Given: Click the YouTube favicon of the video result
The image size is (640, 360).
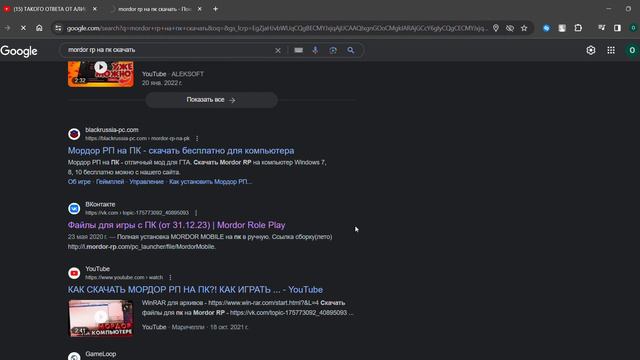Looking at the screenshot, I should (74, 273).
